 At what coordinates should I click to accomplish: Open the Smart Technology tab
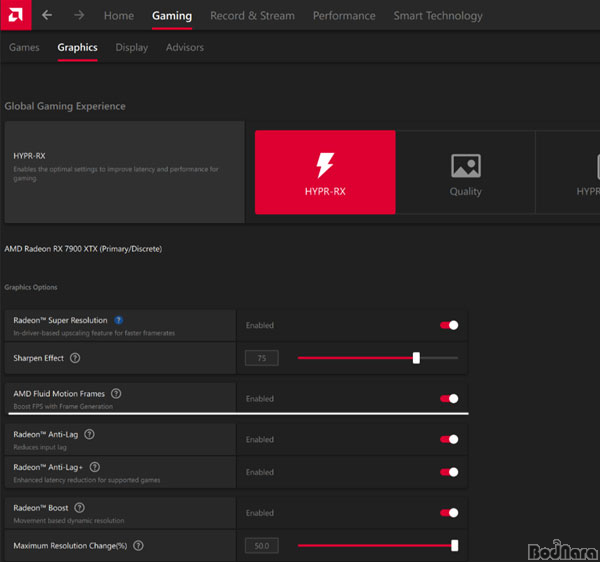[x=438, y=16]
